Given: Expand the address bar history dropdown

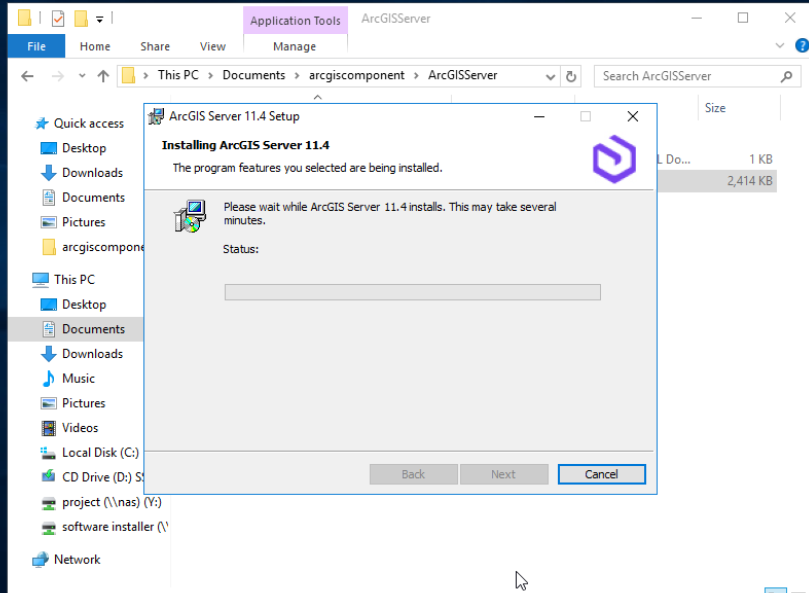Looking at the screenshot, I should (x=550, y=77).
